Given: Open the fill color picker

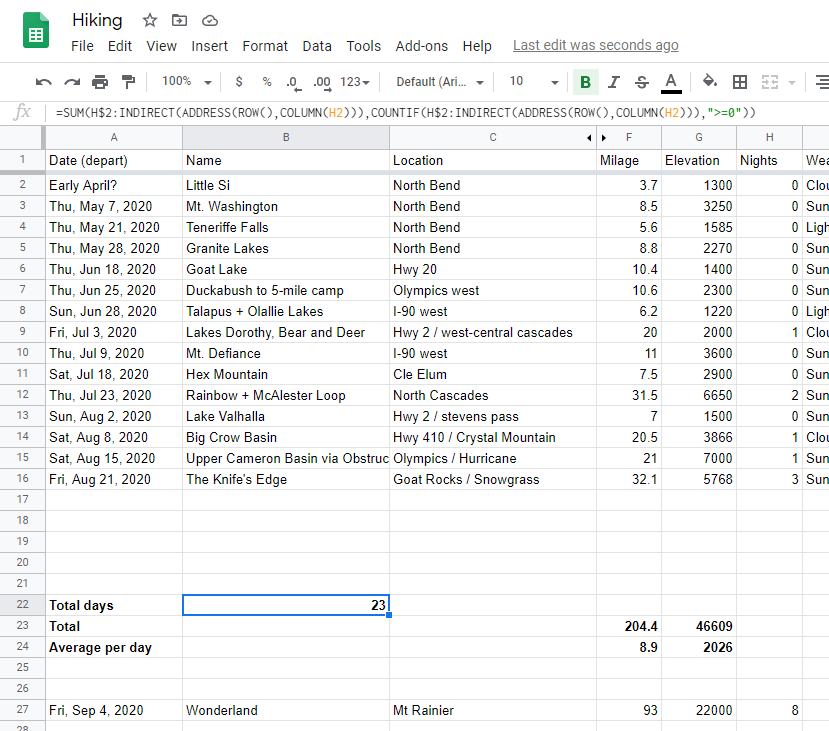Looking at the screenshot, I should [x=709, y=82].
